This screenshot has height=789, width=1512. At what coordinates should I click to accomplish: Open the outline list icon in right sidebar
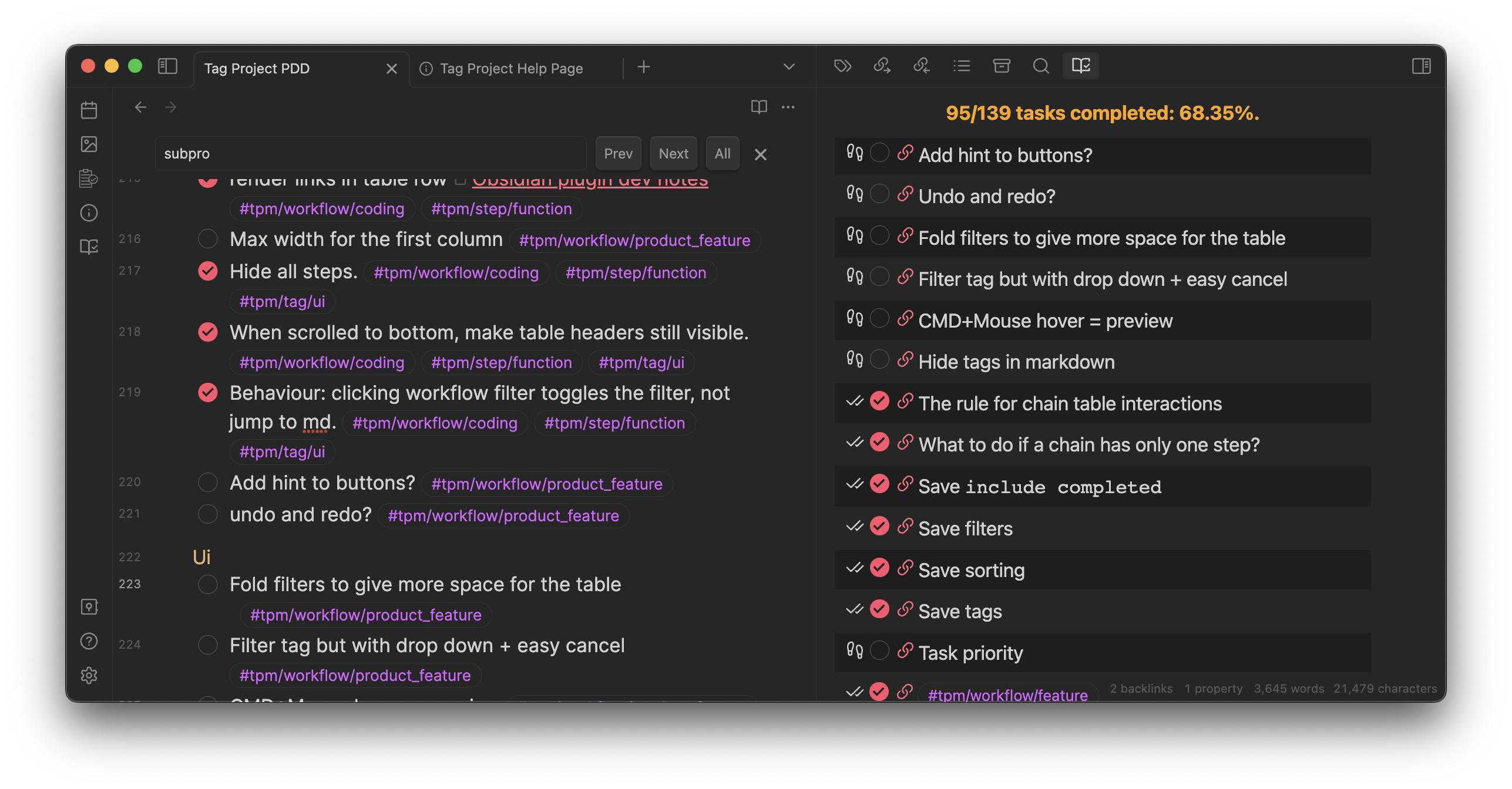[962, 66]
